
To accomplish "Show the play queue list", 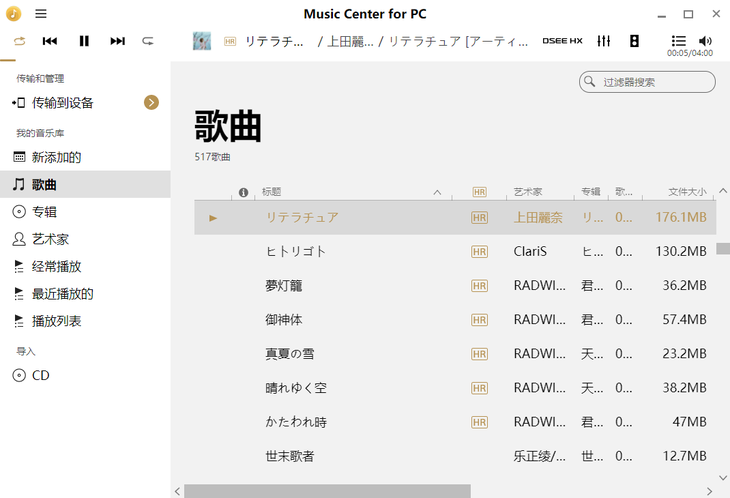I will point(678,41).
